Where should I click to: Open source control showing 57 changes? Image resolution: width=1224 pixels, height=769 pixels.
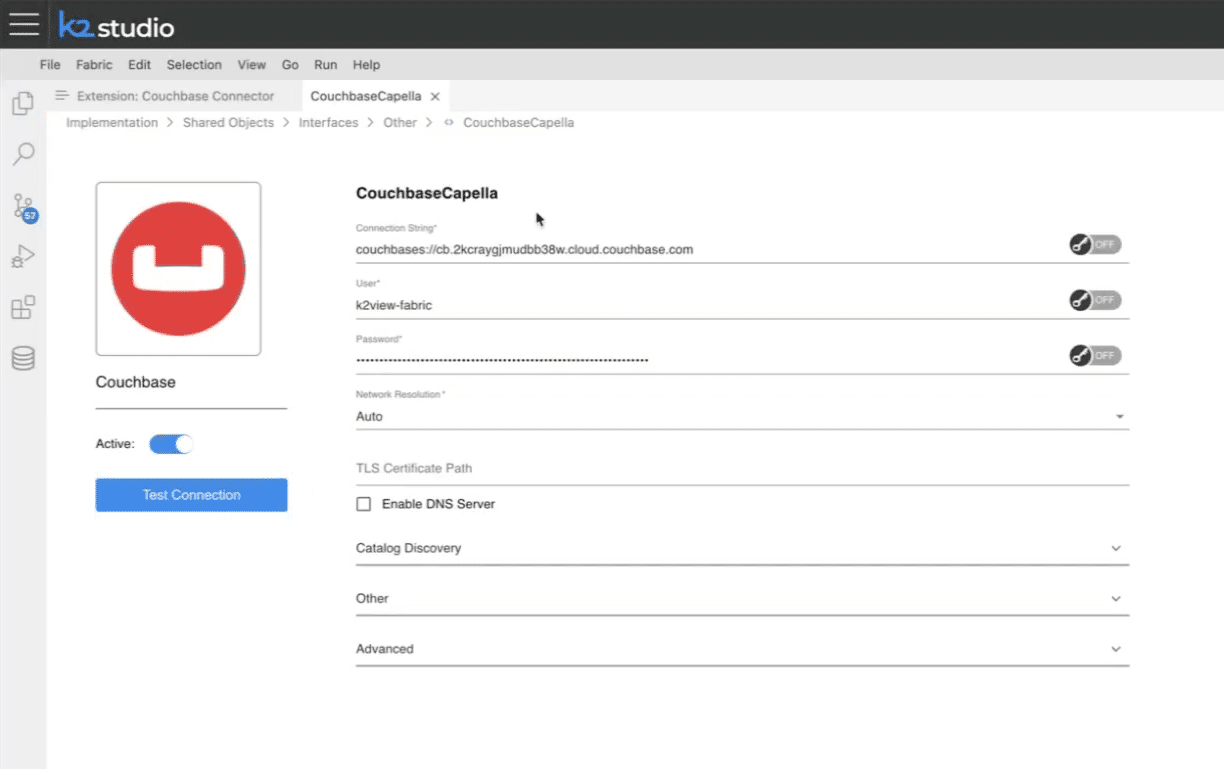click(21, 204)
